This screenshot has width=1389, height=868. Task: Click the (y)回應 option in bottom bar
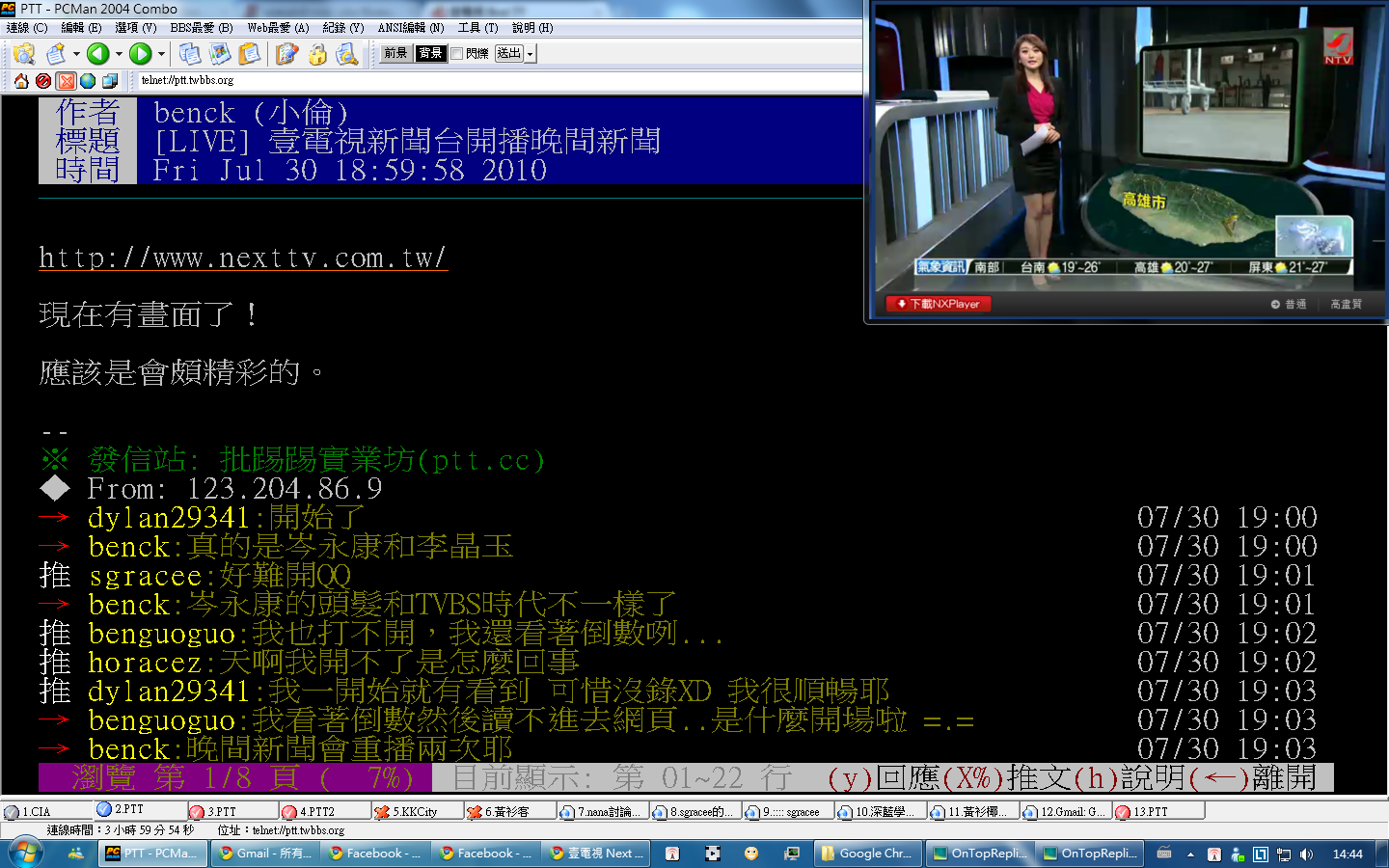(x=884, y=777)
